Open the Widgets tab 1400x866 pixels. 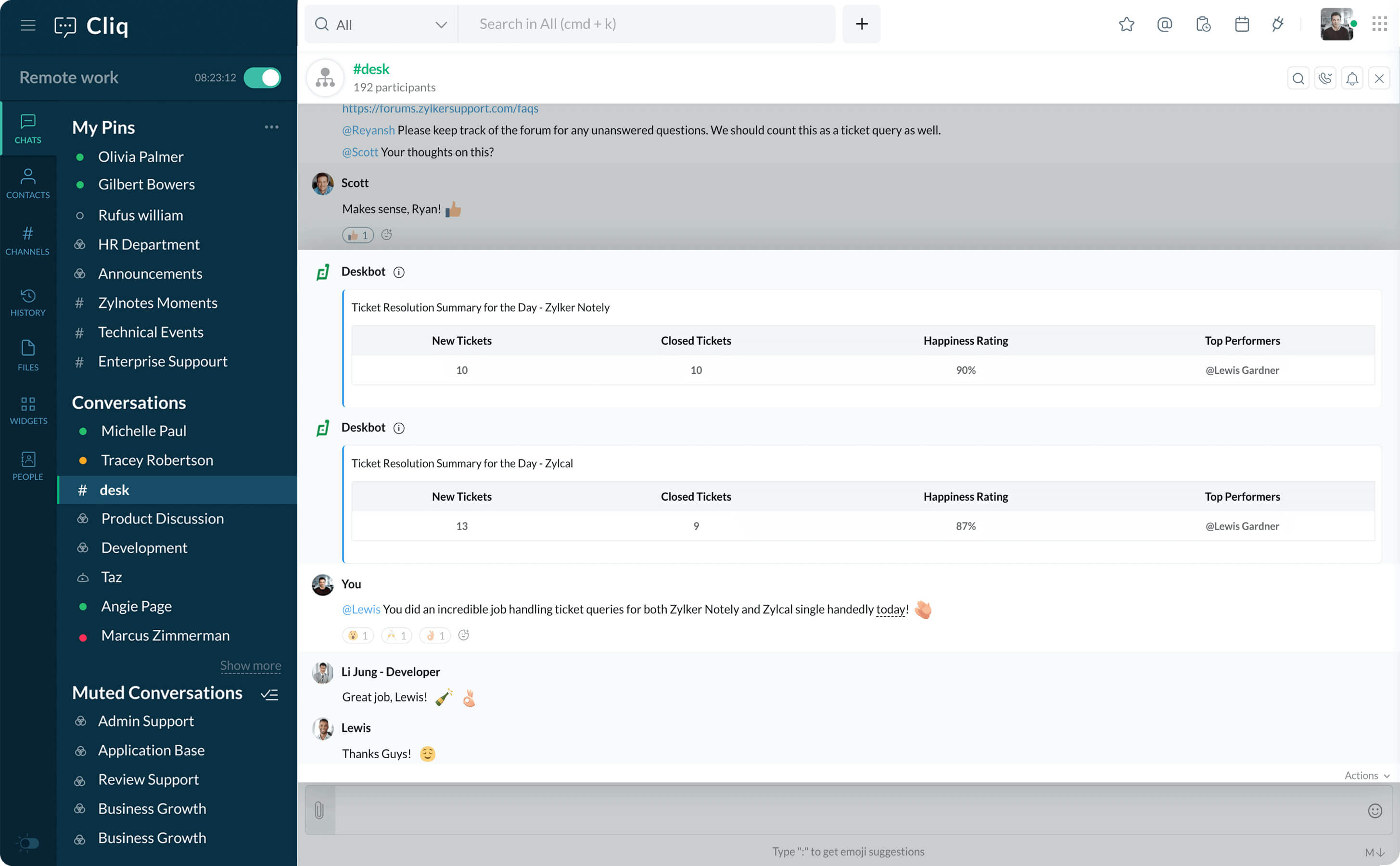point(27,411)
